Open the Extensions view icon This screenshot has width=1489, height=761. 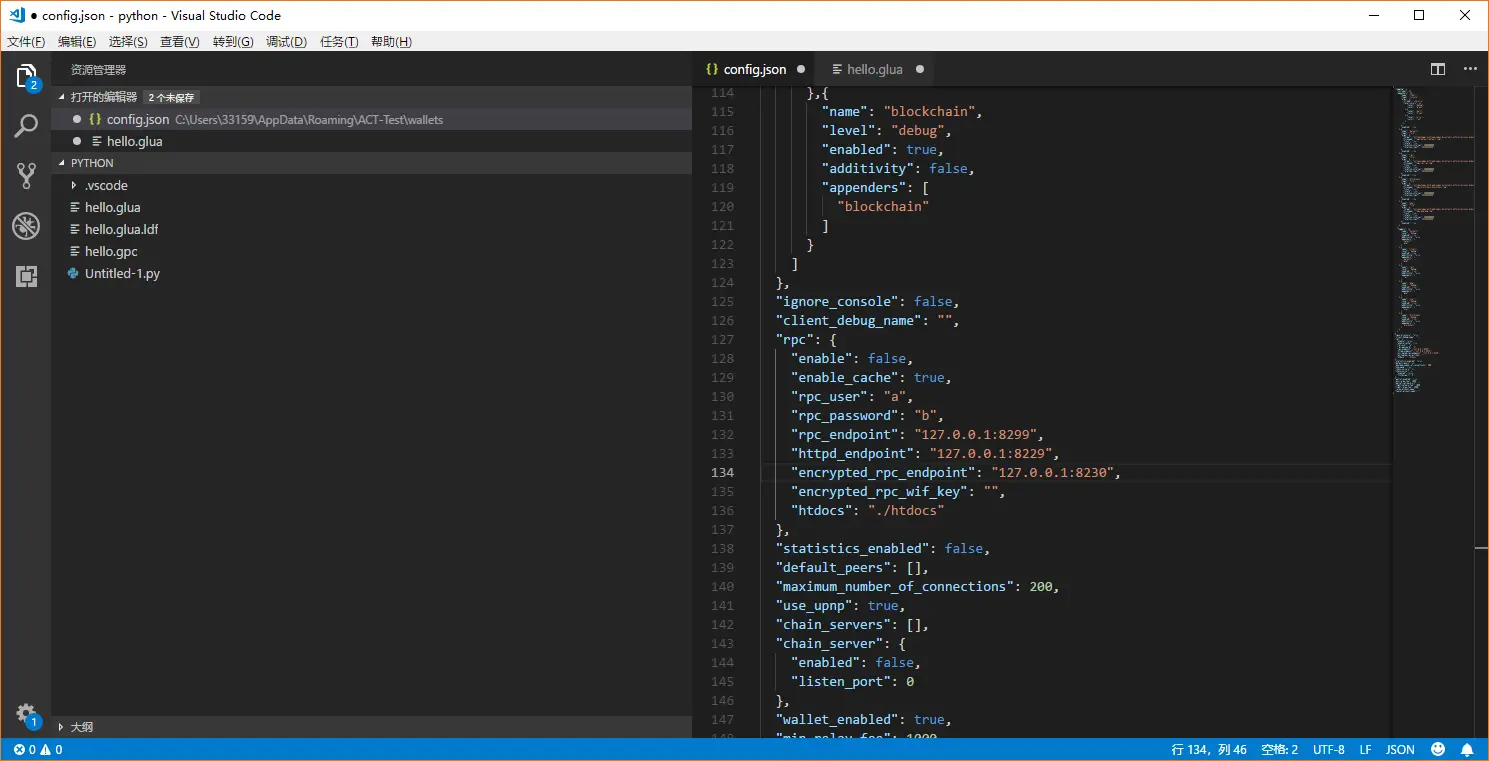[26, 276]
